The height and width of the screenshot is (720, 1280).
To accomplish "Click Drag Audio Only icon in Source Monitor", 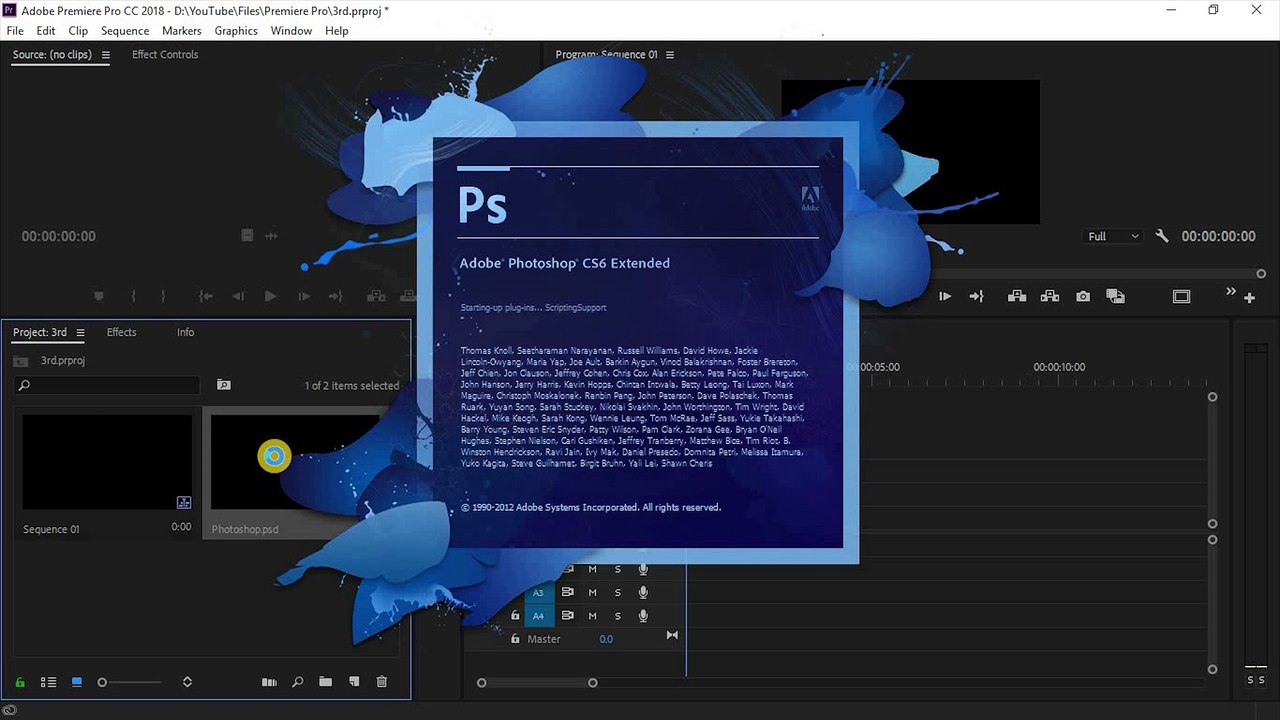I will [x=271, y=236].
